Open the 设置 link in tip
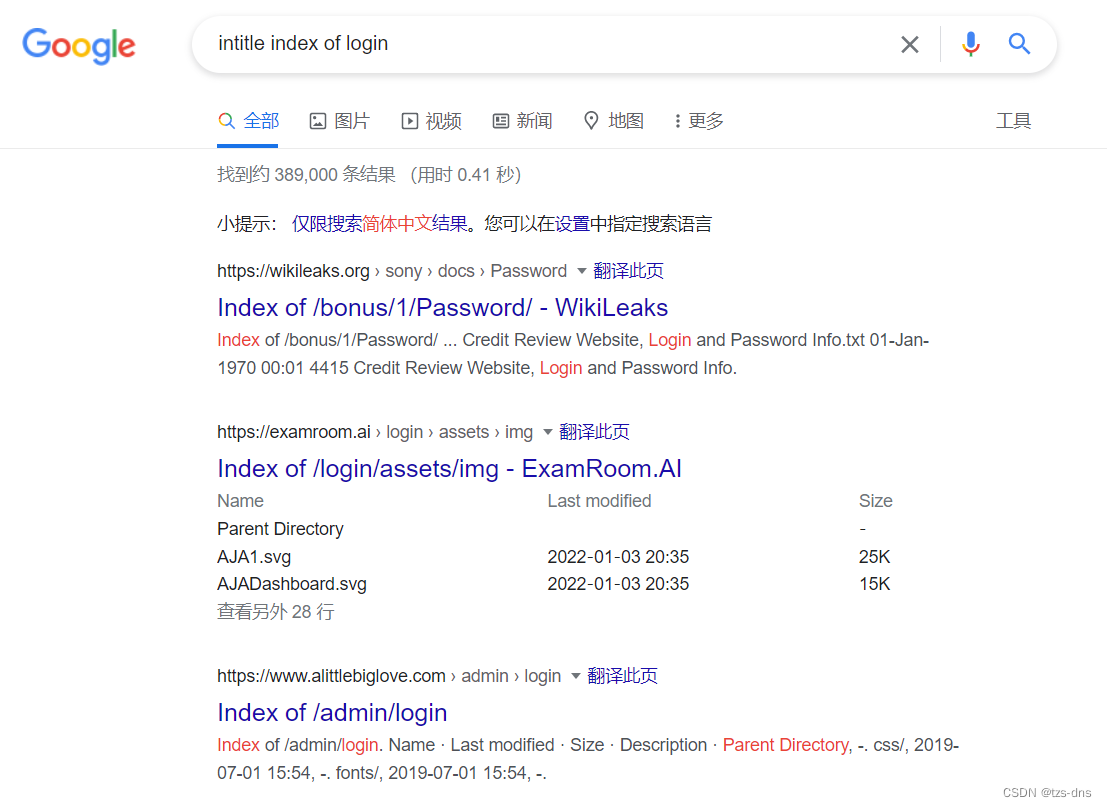1107x807 pixels. click(572, 224)
